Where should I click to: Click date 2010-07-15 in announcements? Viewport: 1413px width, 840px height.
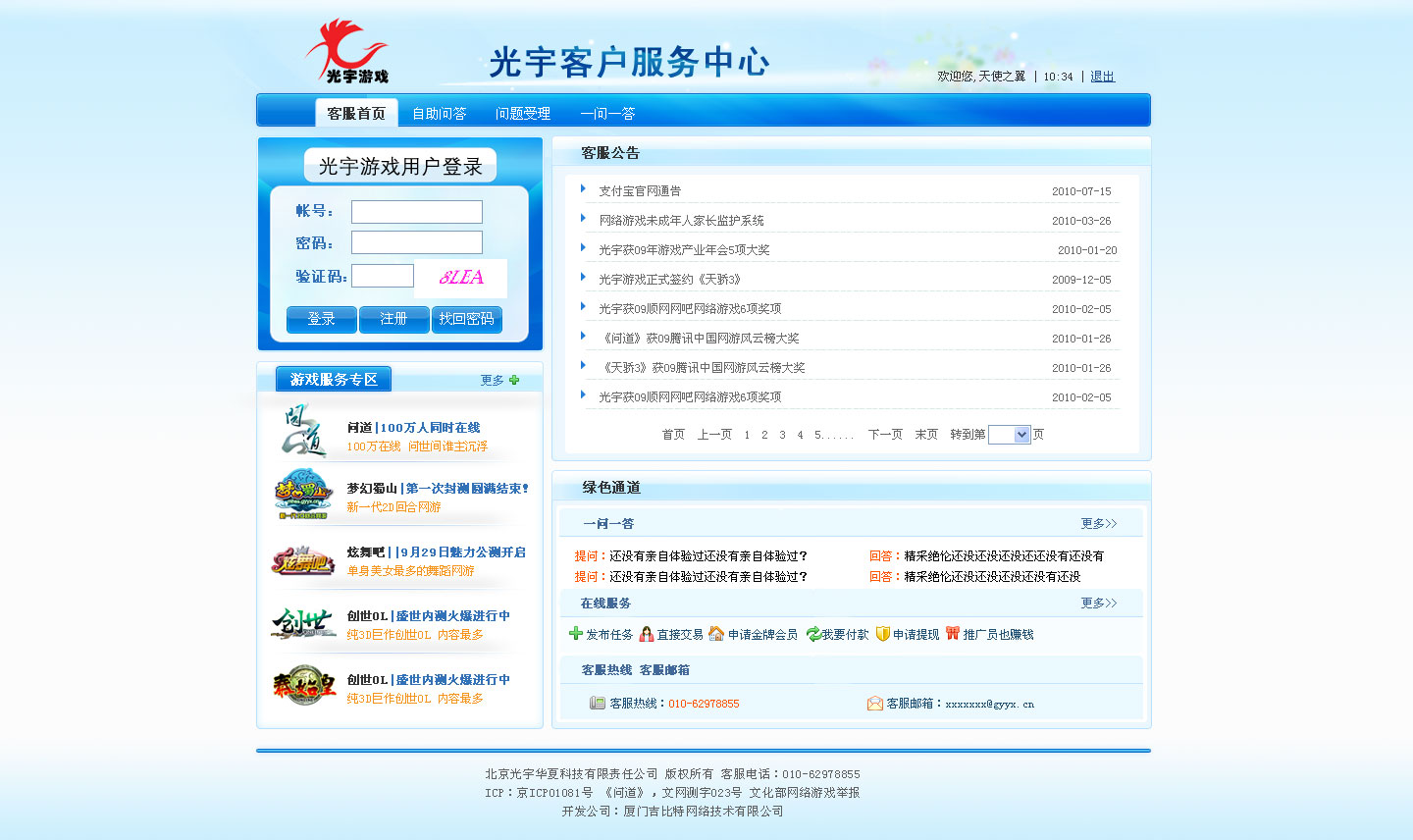click(x=1081, y=191)
